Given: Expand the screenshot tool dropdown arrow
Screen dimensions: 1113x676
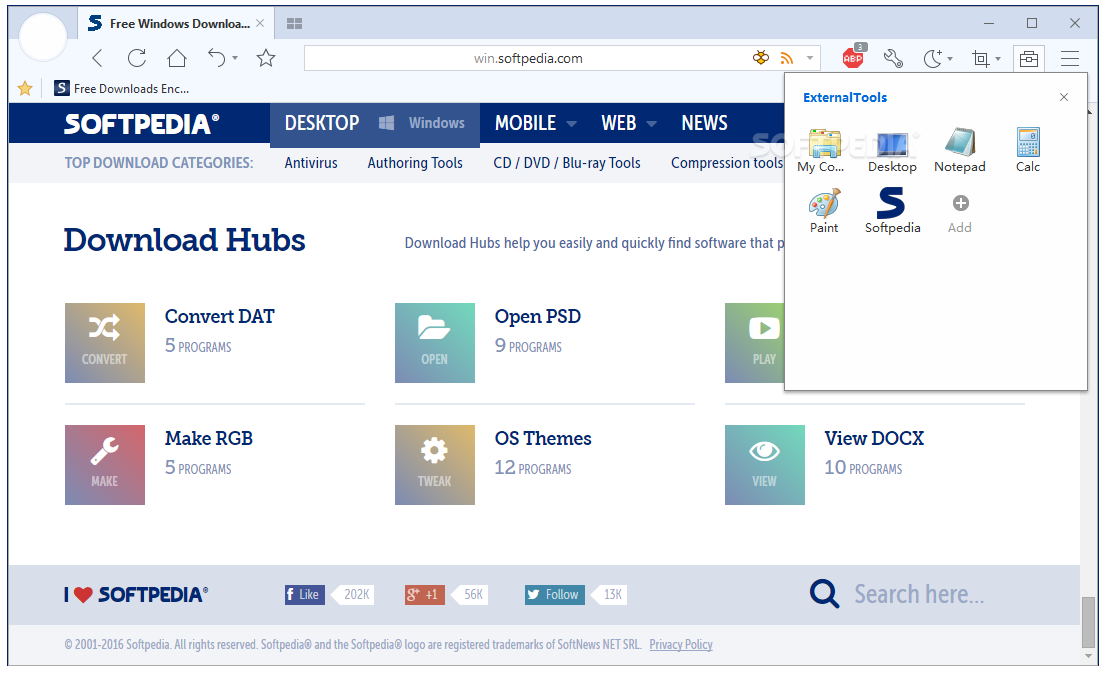Looking at the screenshot, I should (998, 59).
